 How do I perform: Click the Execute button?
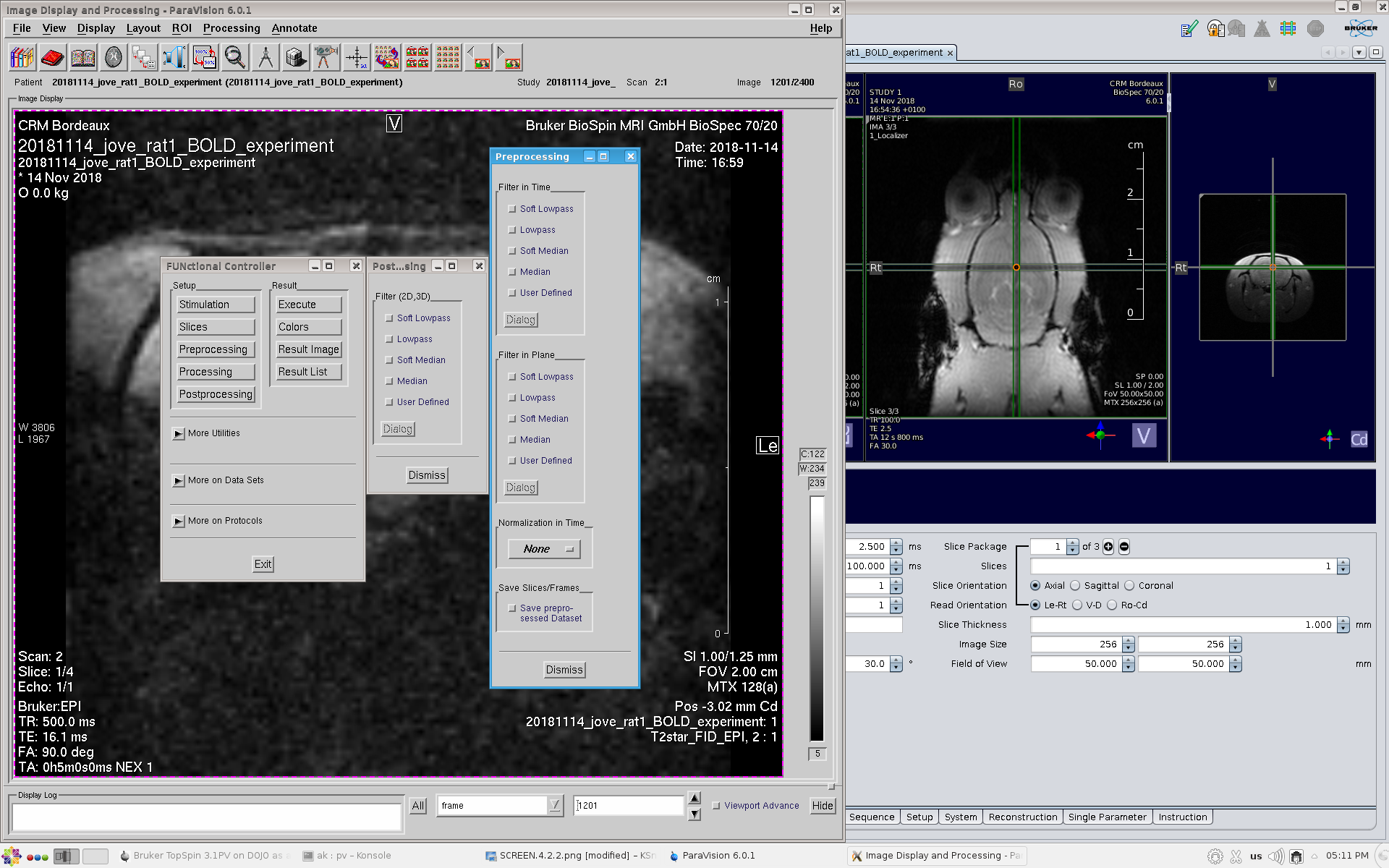coord(309,305)
